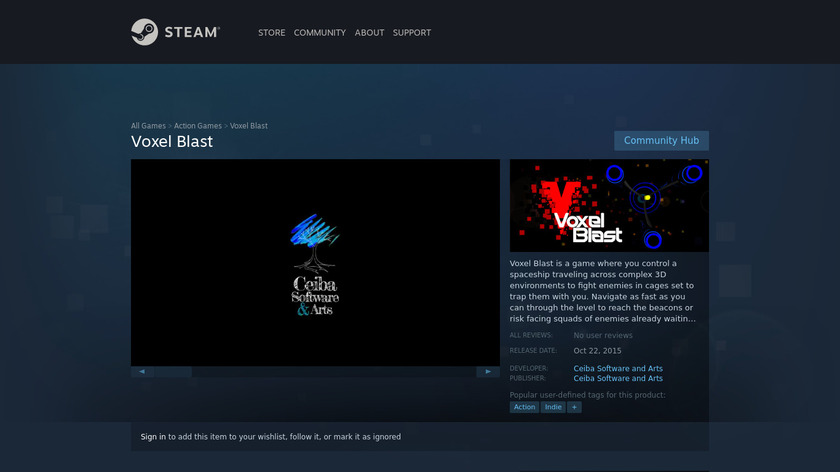This screenshot has width=840, height=472.
Task: Select the Indie tag
Action: click(553, 407)
